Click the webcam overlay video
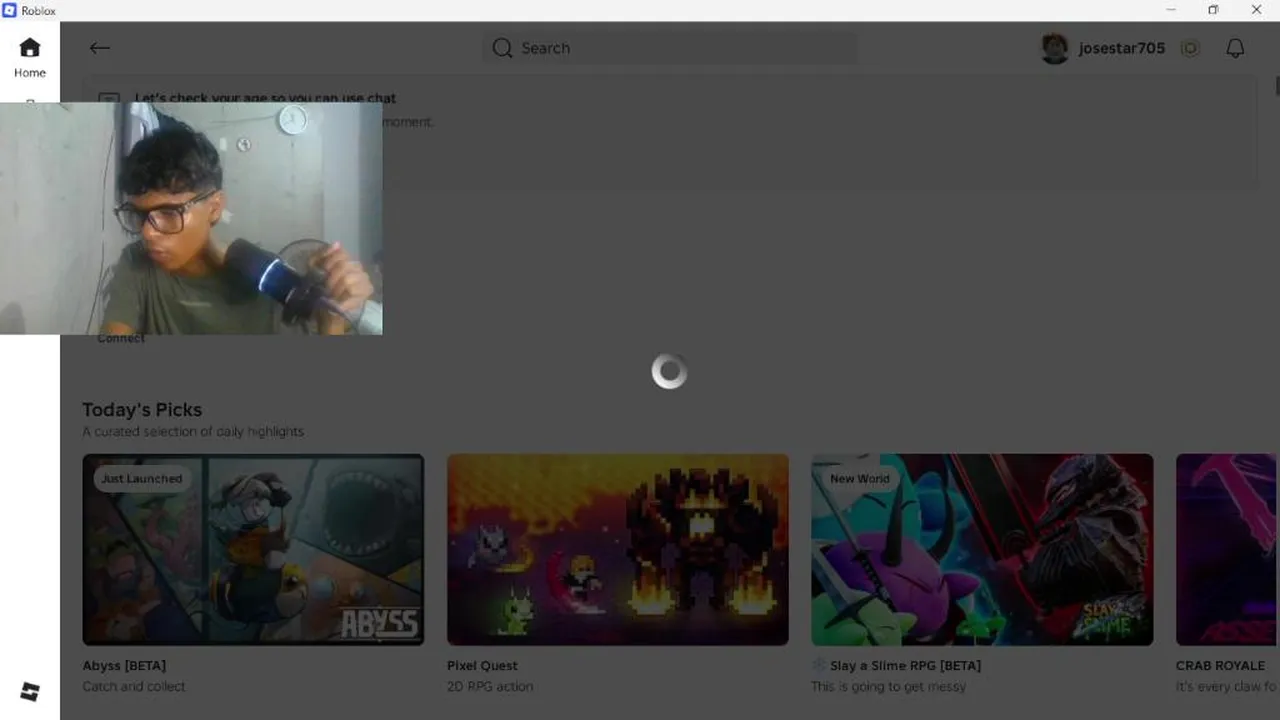This screenshot has width=1280, height=720. 191,218
